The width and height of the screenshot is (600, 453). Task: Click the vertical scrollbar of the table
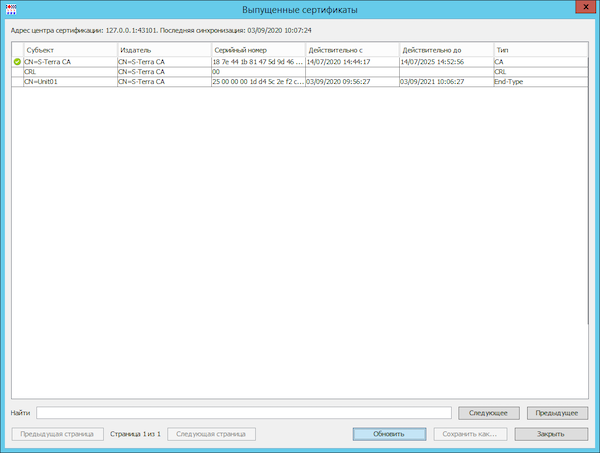point(588,191)
